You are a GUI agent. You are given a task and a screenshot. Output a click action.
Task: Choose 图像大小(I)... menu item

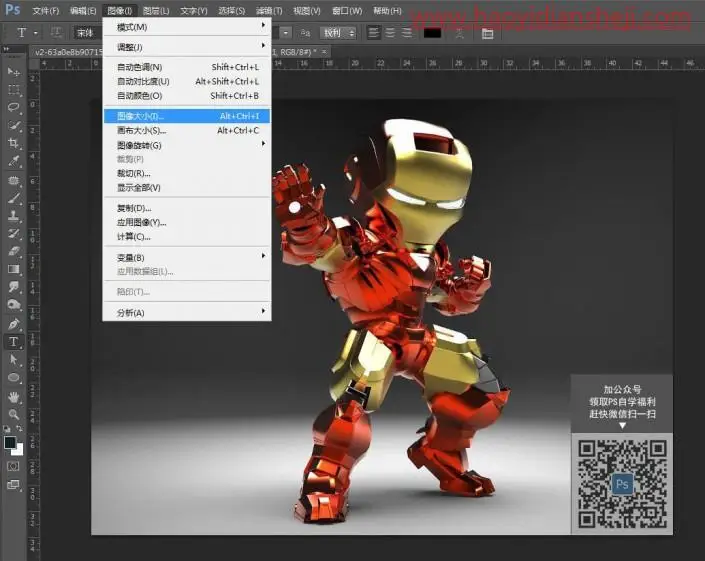click(187, 116)
